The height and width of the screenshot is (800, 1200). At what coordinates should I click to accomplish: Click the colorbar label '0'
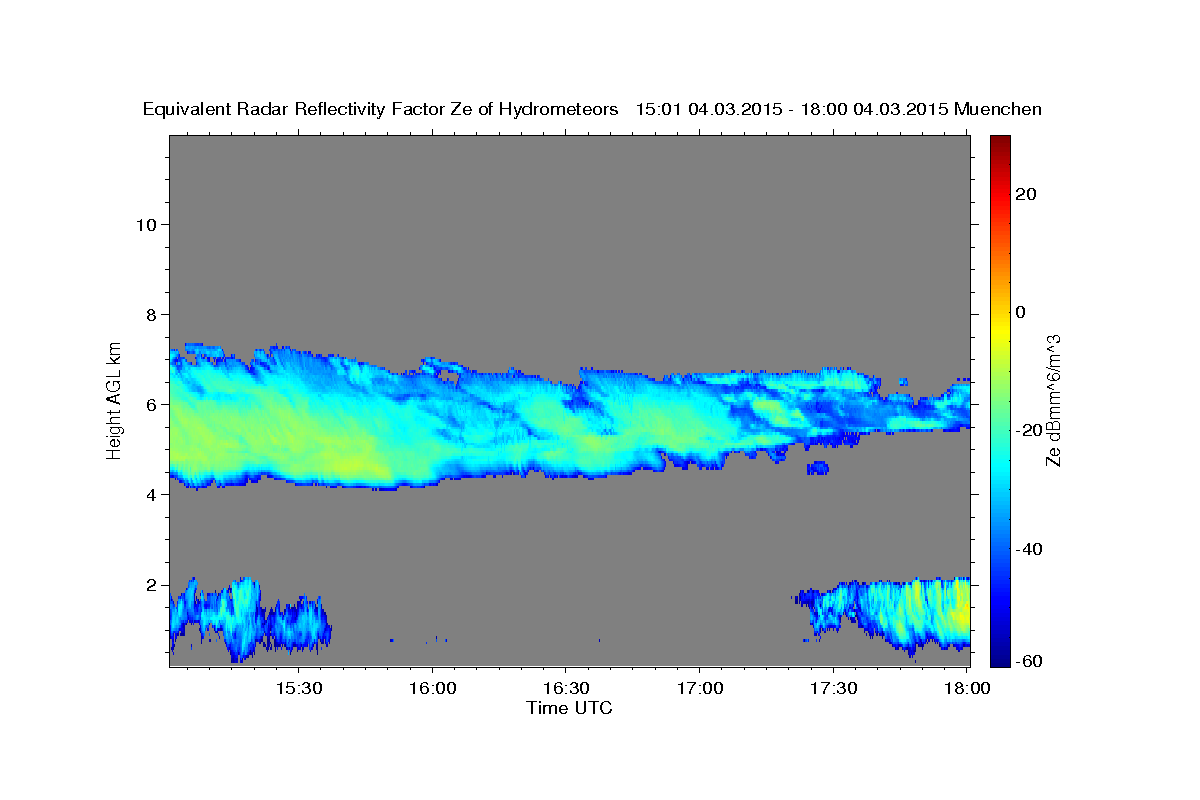pyautogui.click(x=1021, y=312)
